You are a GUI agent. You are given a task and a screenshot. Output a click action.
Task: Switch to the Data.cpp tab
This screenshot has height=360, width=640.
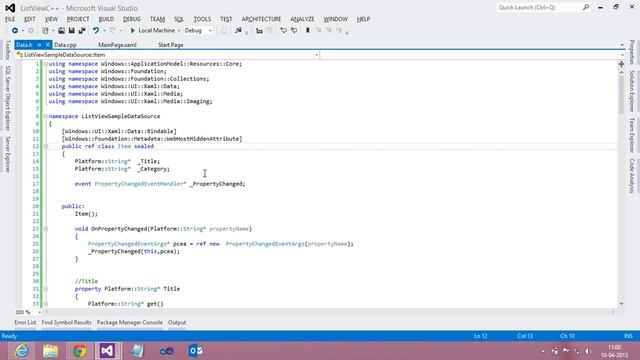65,45
